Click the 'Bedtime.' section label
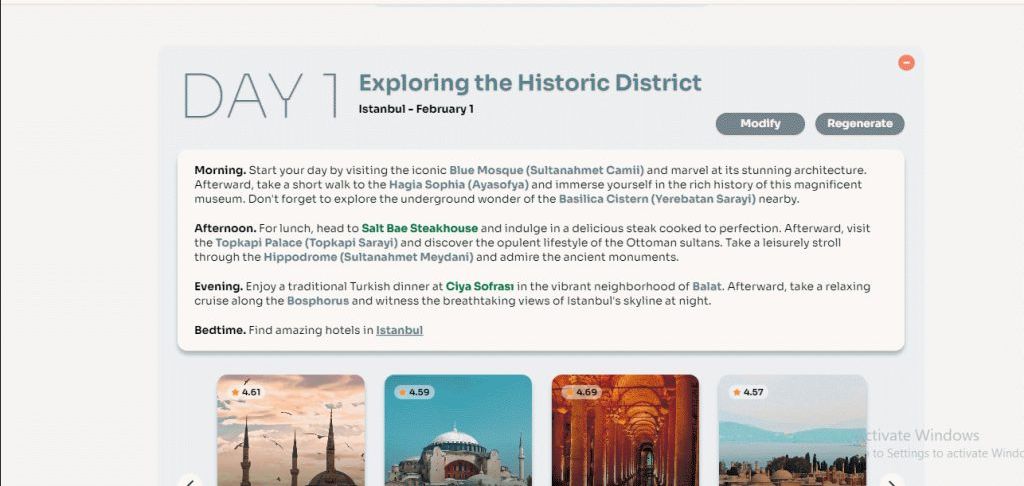 click(220, 331)
